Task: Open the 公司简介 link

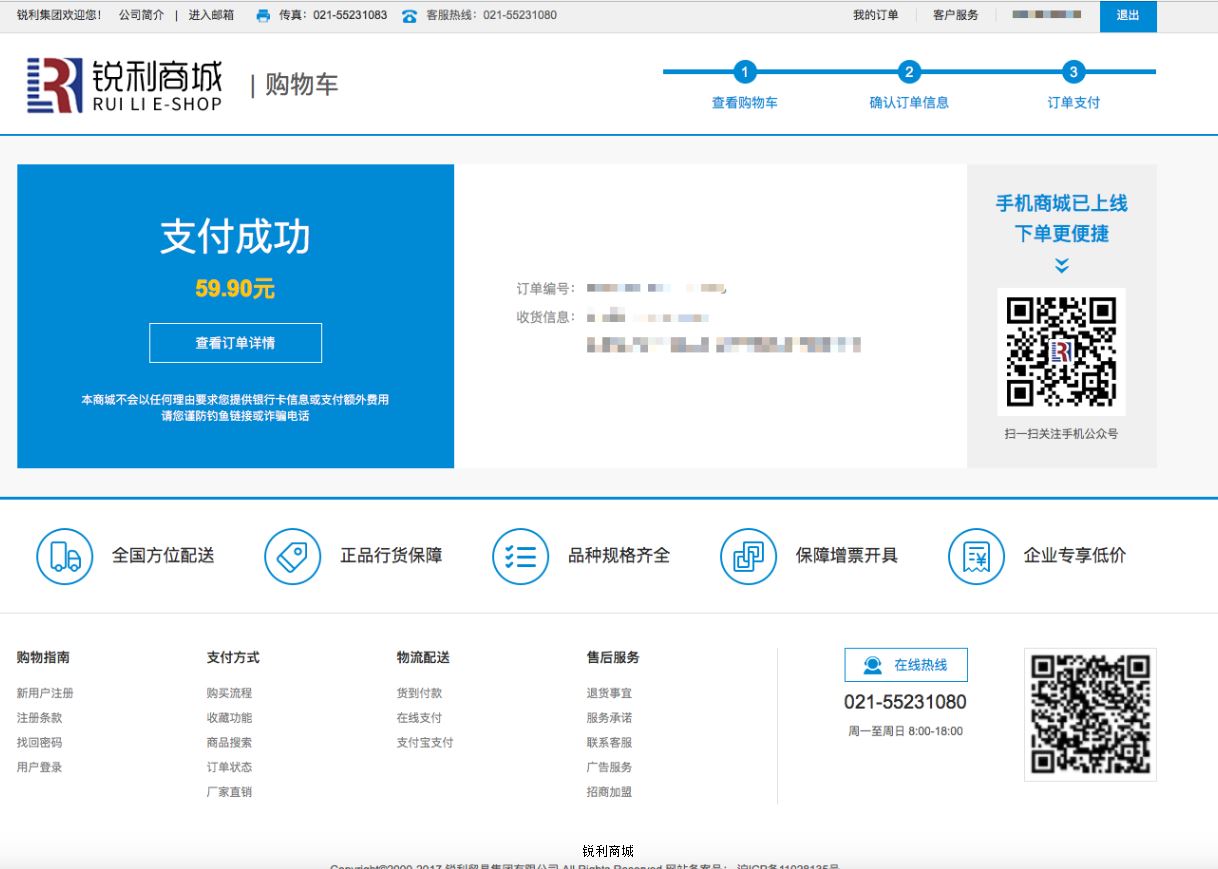Action: pos(141,16)
